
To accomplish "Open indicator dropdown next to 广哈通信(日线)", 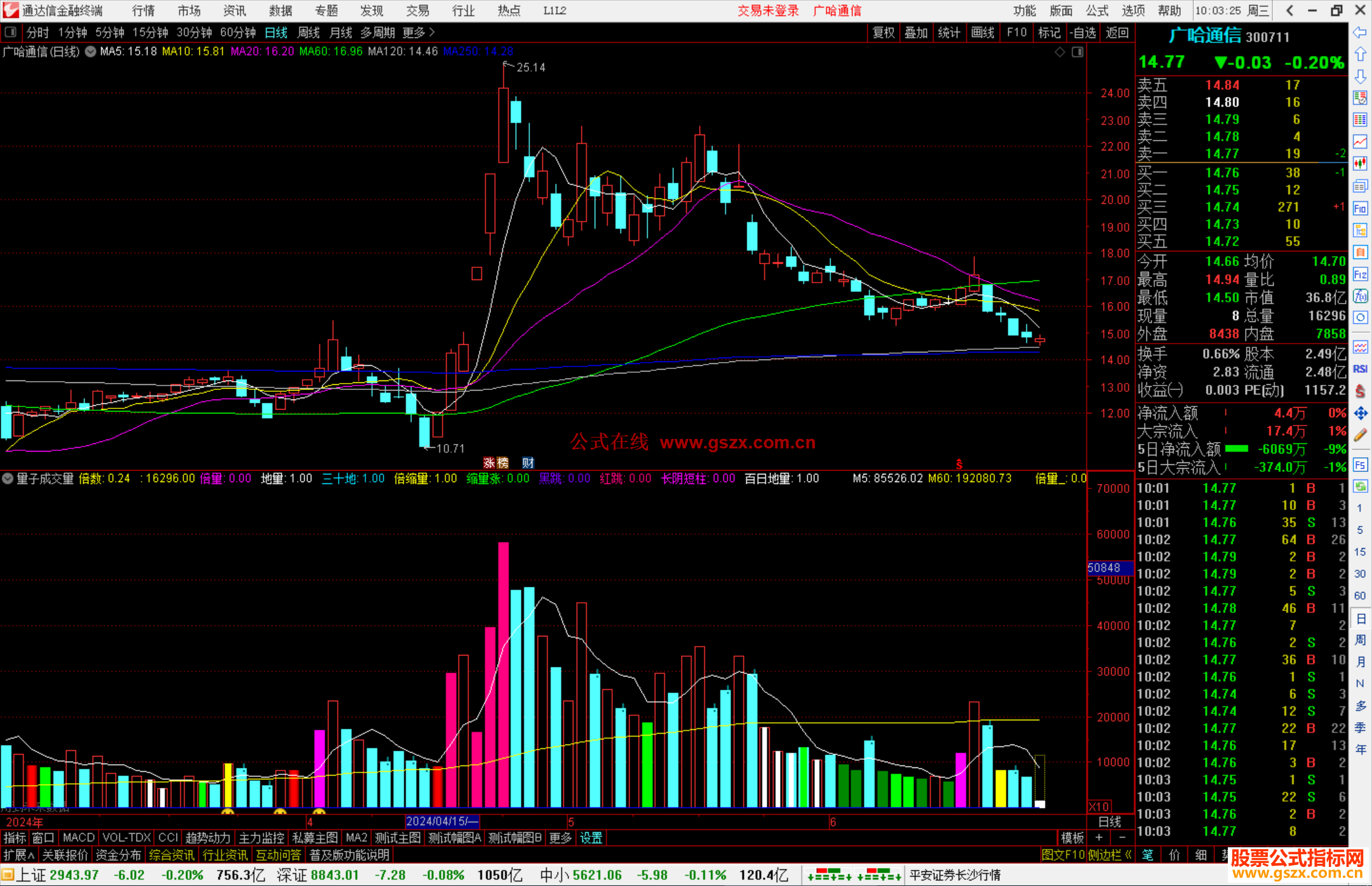I will click(91, 52).
